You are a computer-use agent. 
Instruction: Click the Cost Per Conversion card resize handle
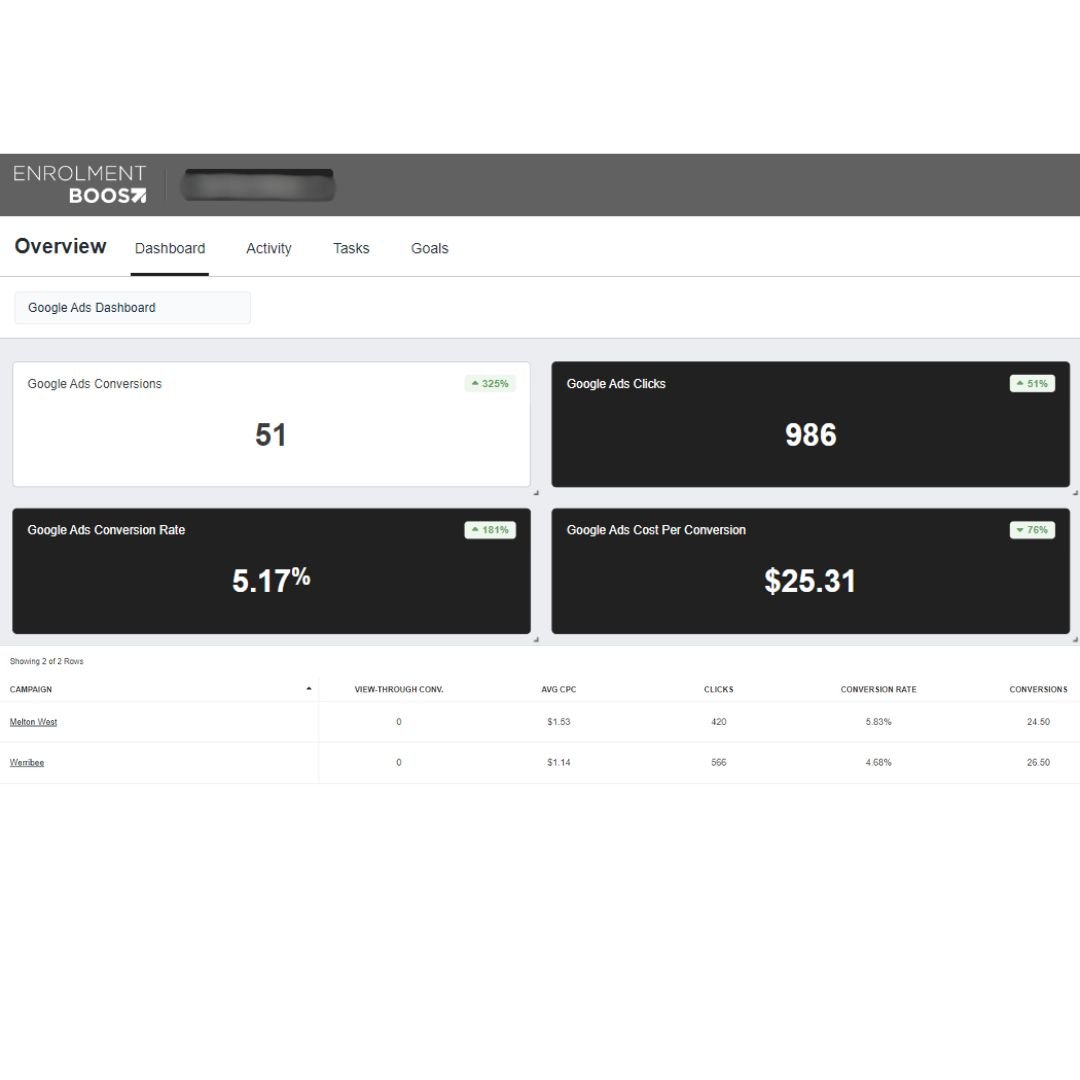point(1075,639)
